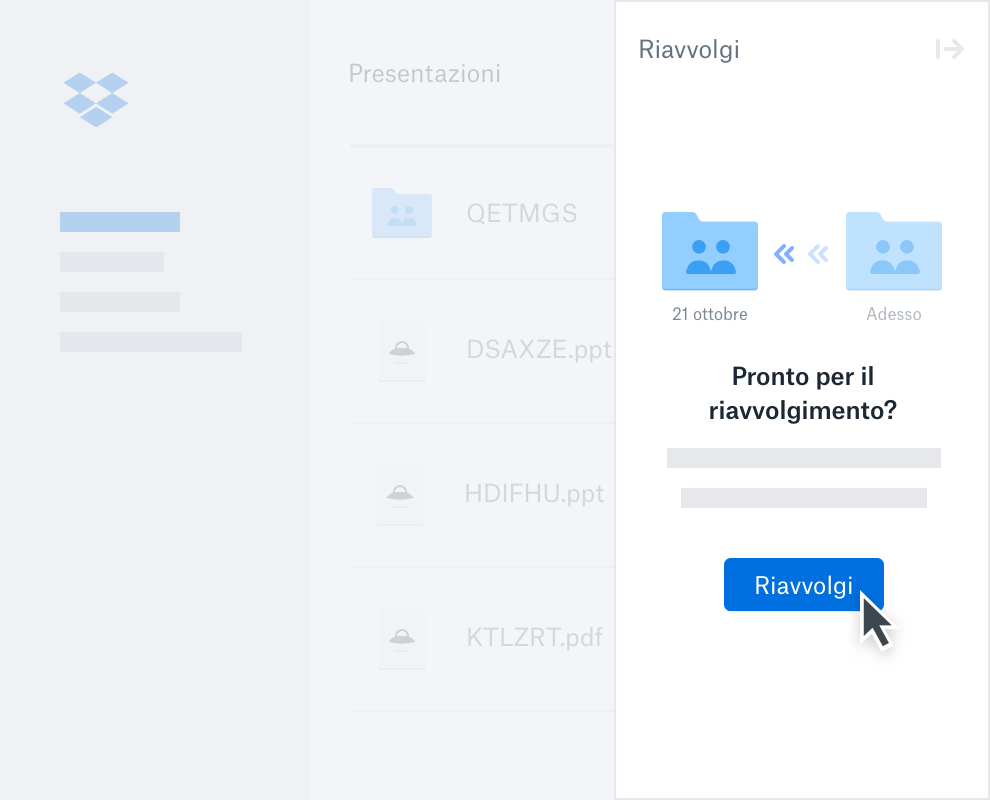This screenshot has width=990, height=800.
Task: Select the HDIFHU.ppt file name
Action: (x=534, y=494)
